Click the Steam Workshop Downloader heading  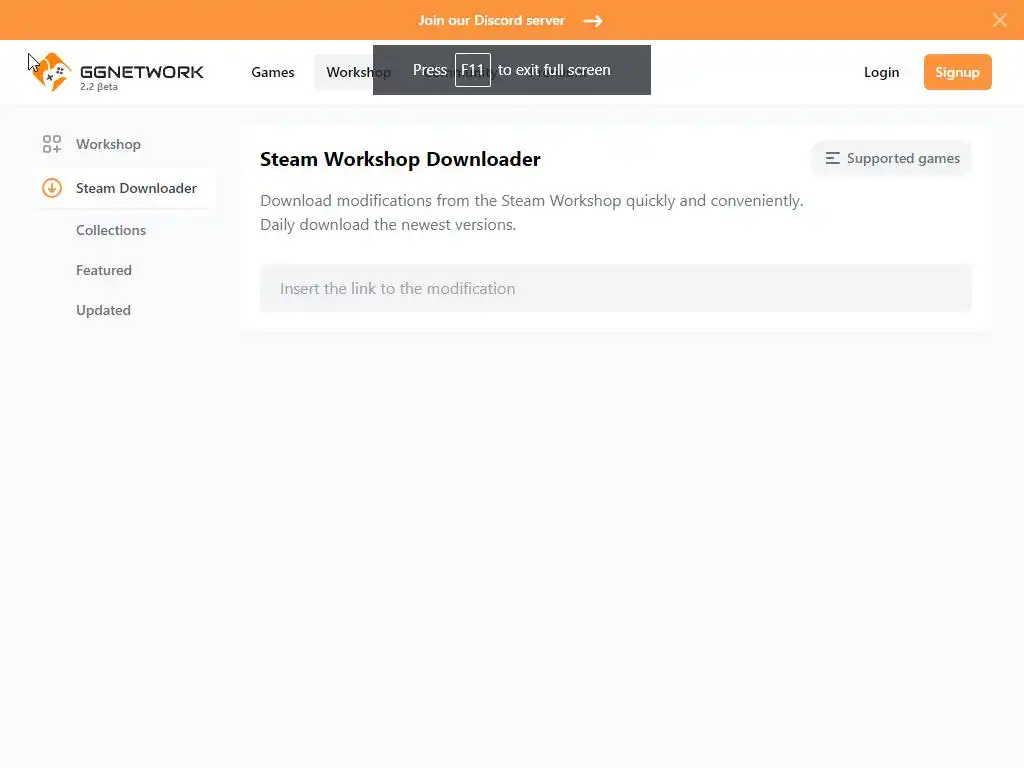[x=400, y=159]
